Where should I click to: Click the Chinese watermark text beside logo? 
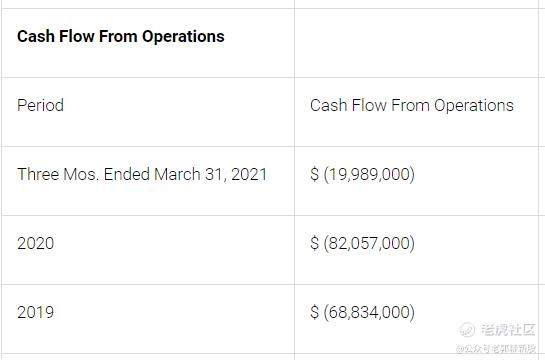tap(508, 330)
